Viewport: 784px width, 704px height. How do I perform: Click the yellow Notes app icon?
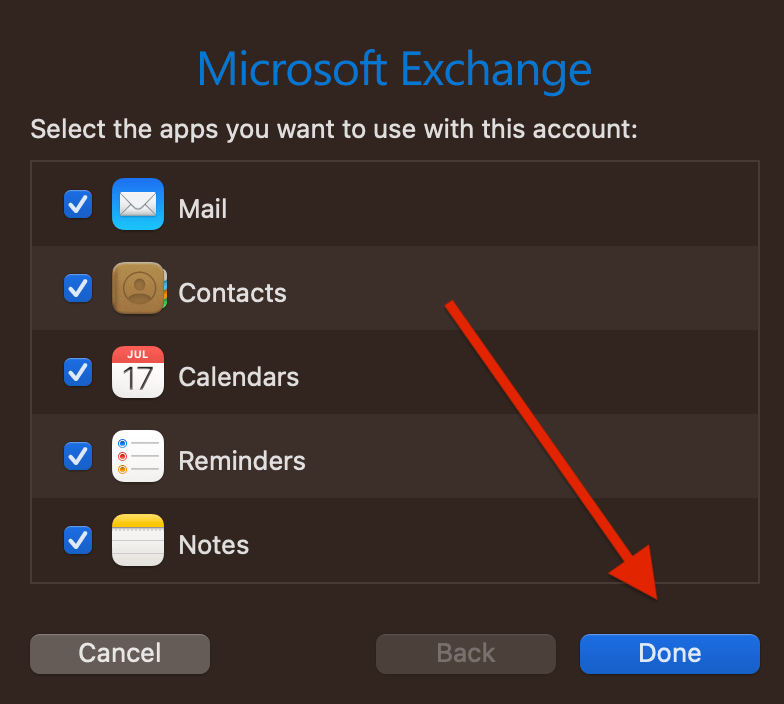[138, 540]
